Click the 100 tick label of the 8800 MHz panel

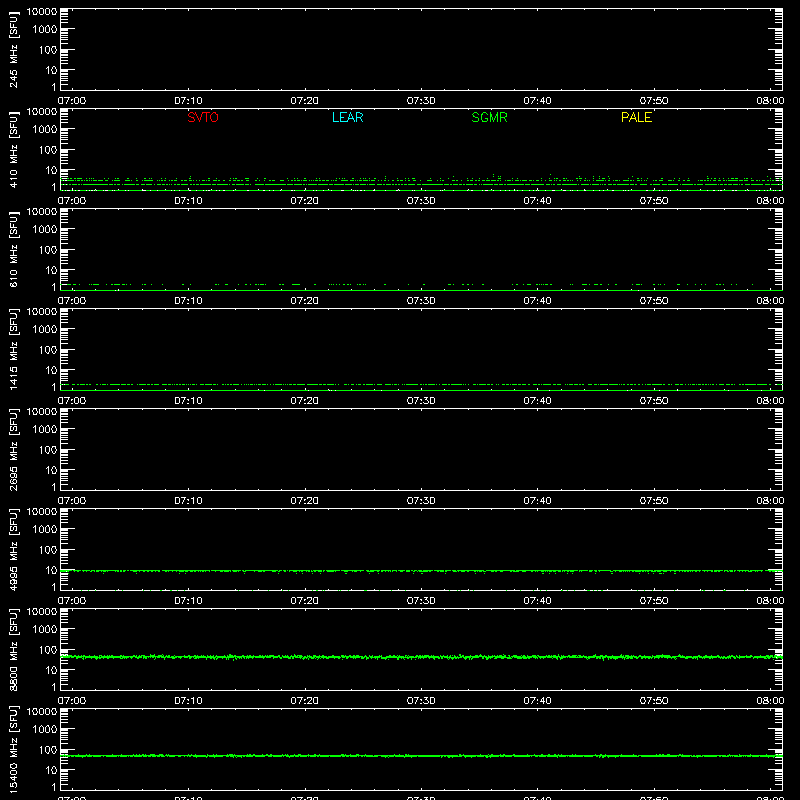[48, 650]
